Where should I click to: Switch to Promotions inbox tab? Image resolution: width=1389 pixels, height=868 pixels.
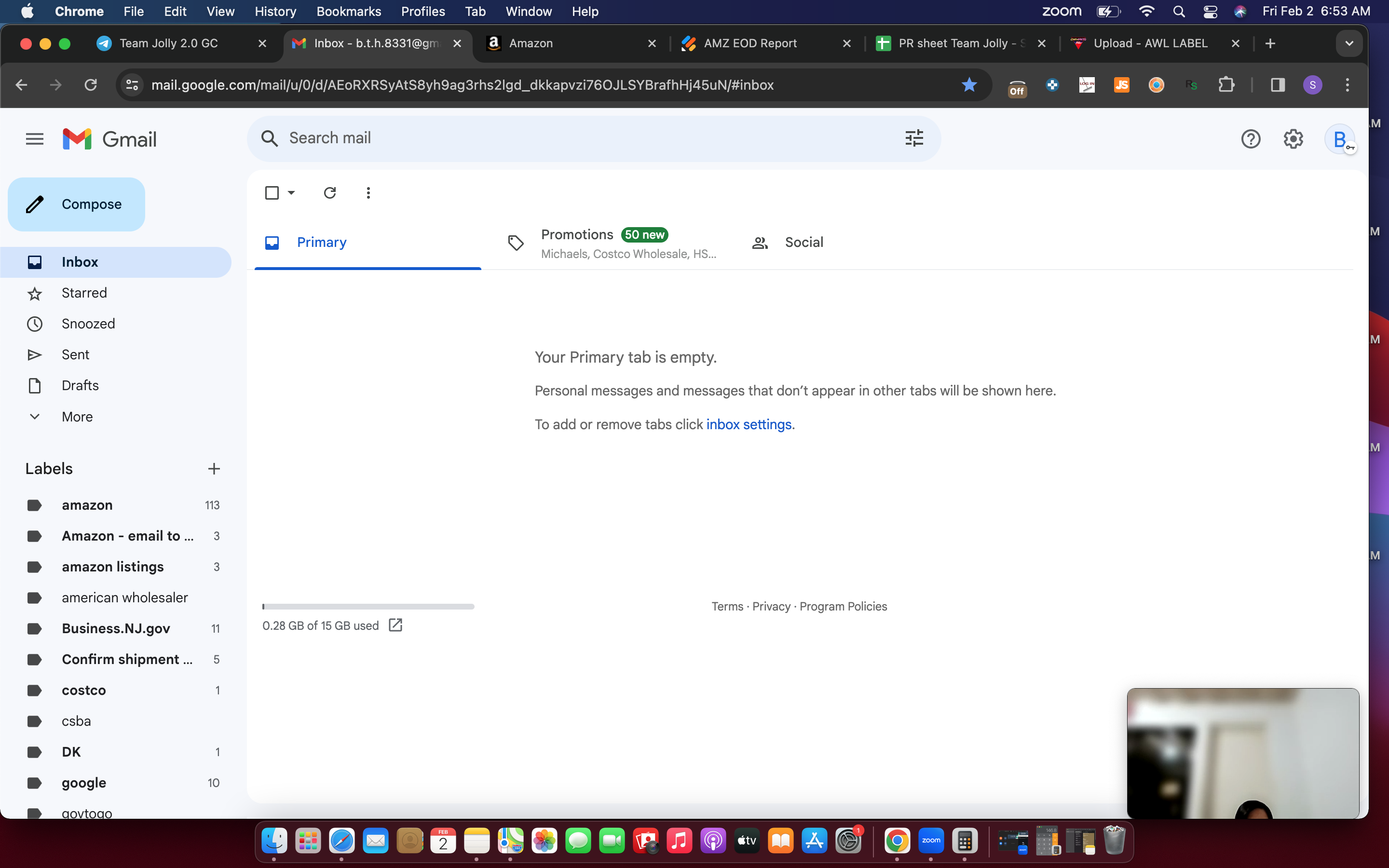(612, 244)
